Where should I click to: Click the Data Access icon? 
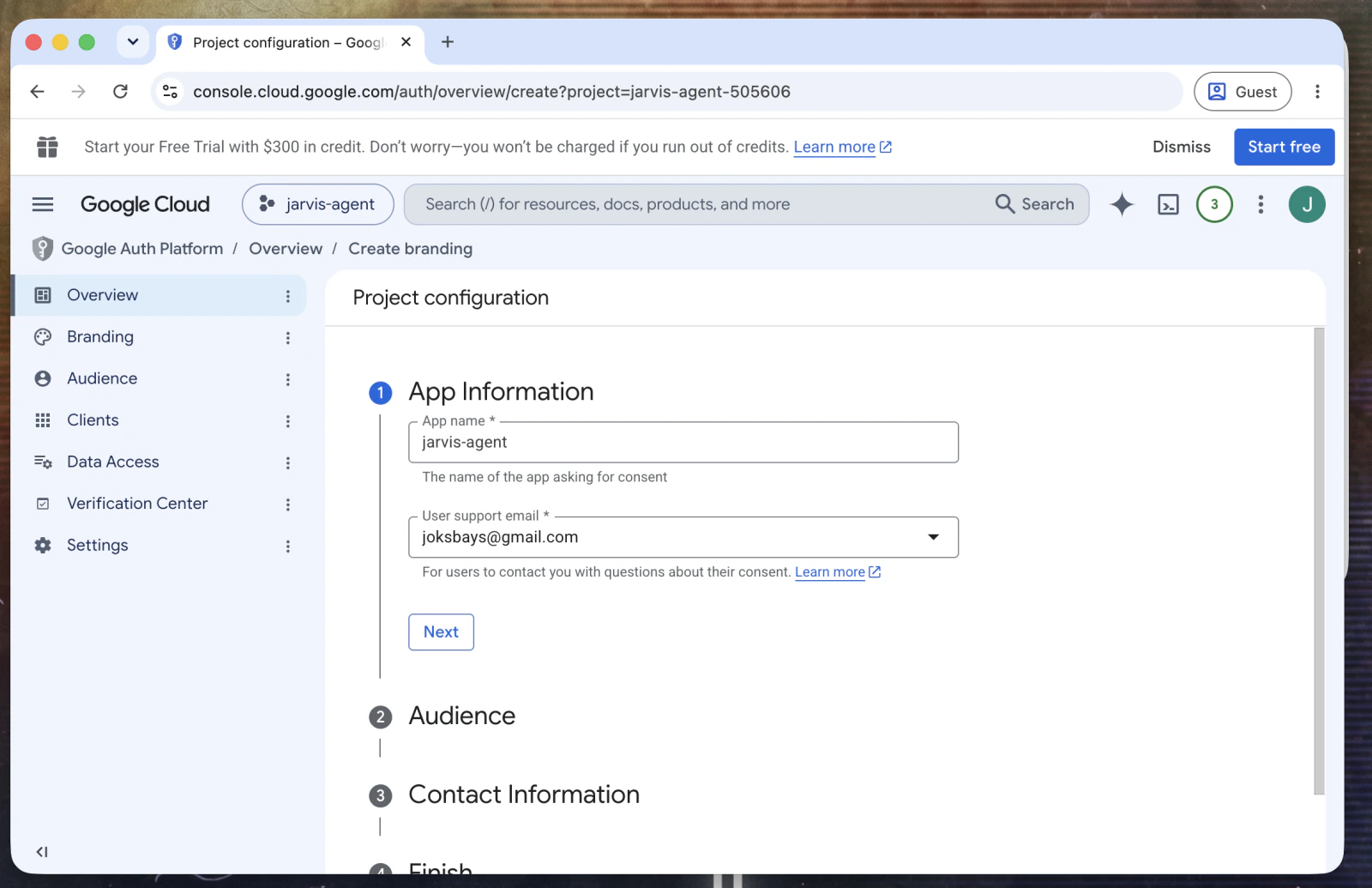[x=43, y=462]
